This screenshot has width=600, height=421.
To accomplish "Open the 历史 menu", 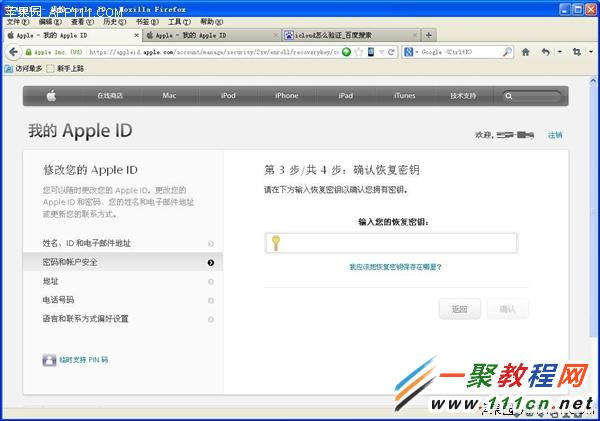I will tap(115, 22).
